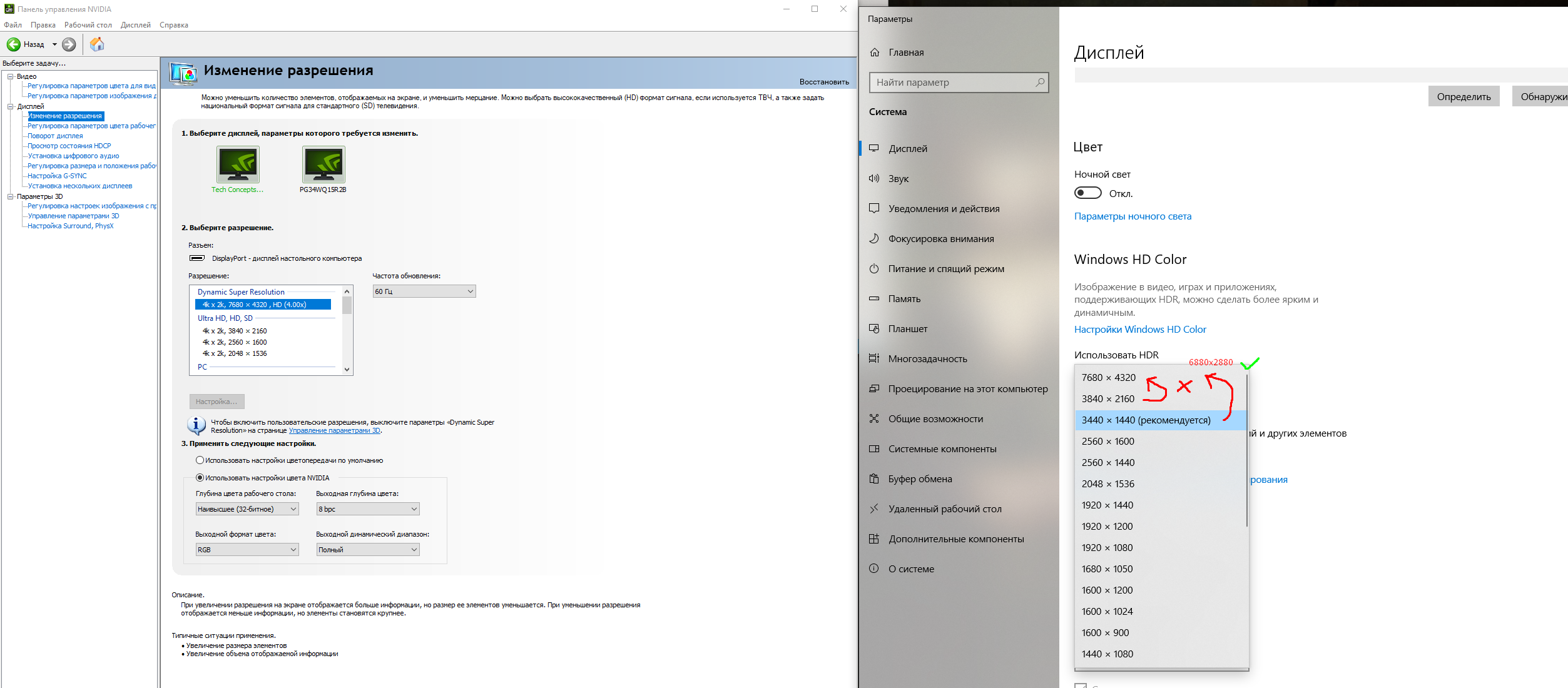1568x688 pixels.
Task: Choose 2560 × 1440 in resolution list
Action: coord(1107,463)
